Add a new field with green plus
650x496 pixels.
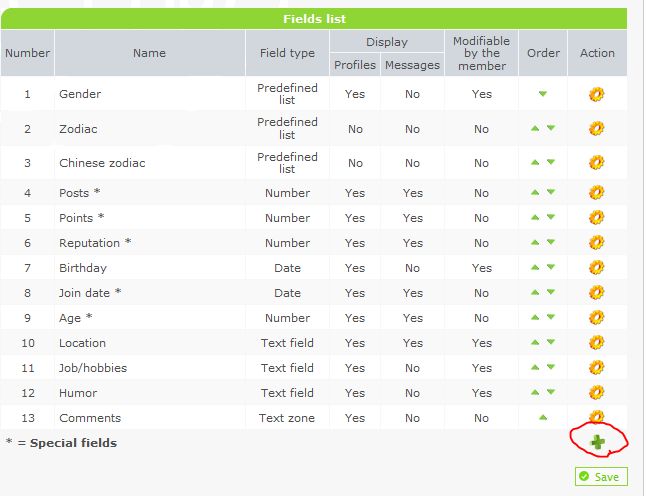point(598,442)
